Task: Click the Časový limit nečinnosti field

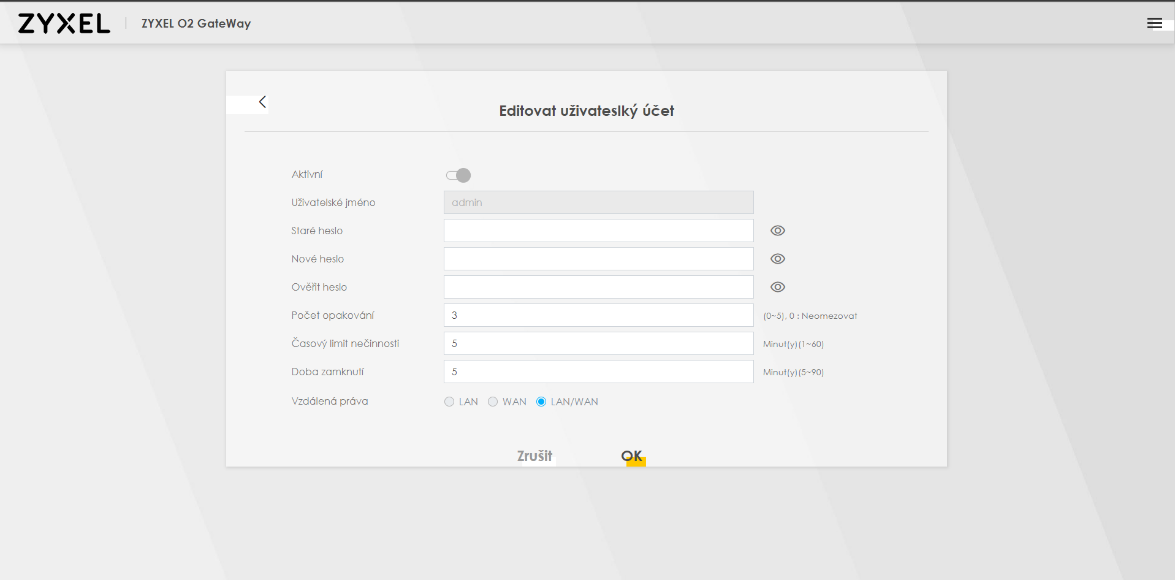Action: pyautogui.click(x=598, y=343)
